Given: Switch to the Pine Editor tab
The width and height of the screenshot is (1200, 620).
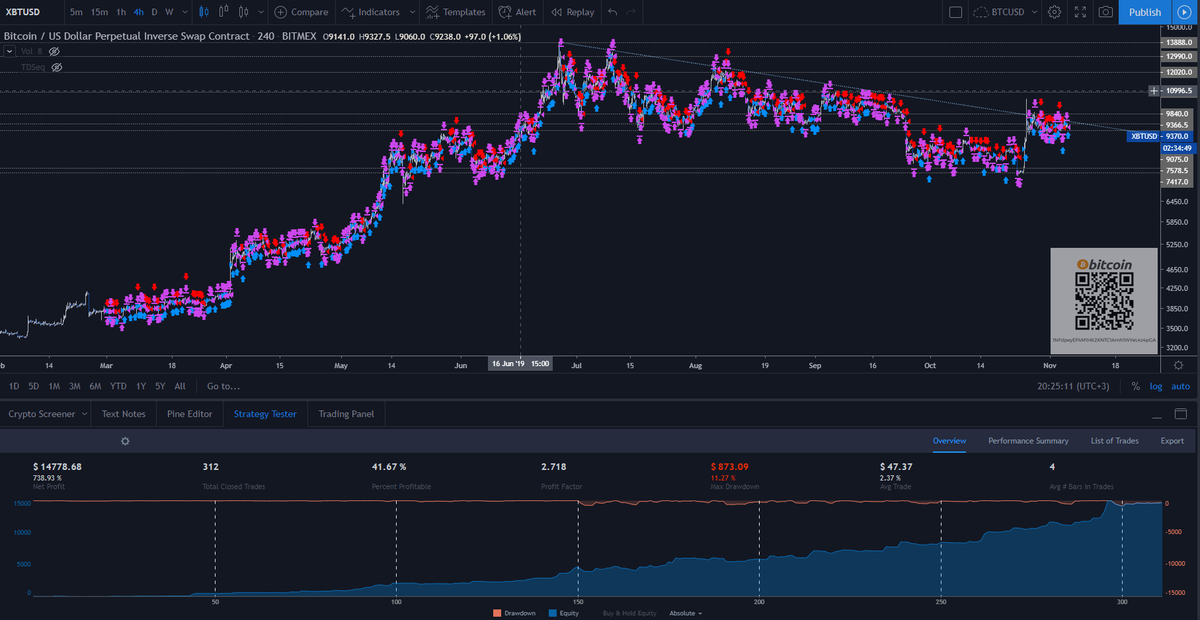Looking at the screenshot, I should (x=189, y=414).
